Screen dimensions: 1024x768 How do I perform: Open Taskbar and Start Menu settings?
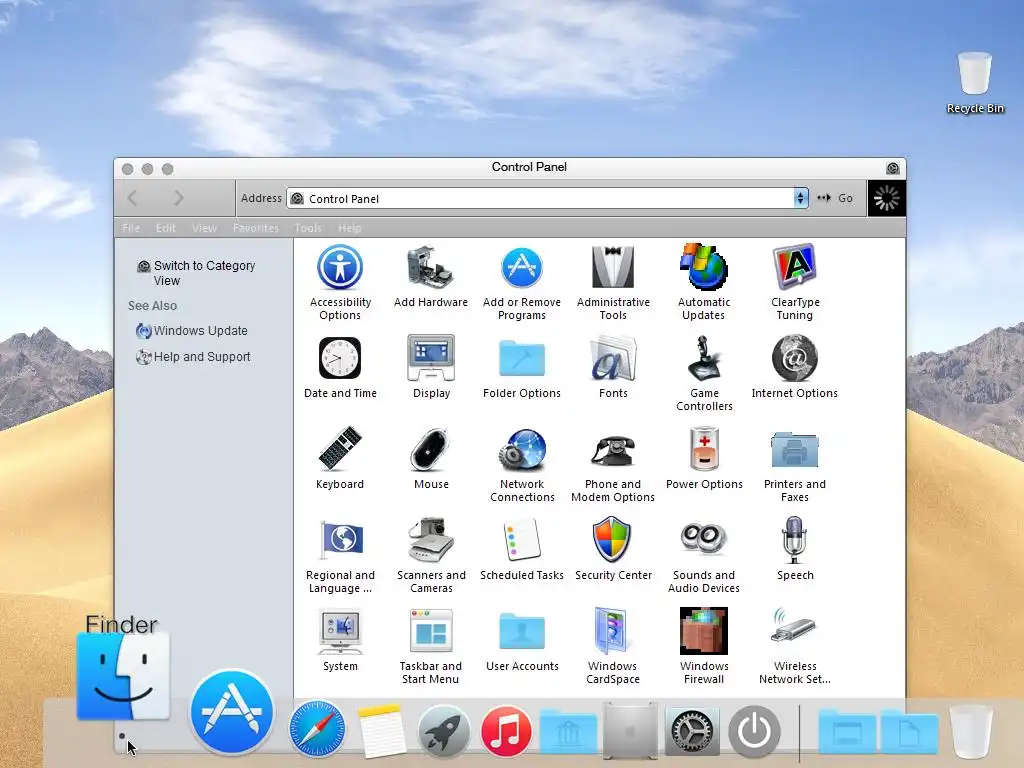coord(431,646)
